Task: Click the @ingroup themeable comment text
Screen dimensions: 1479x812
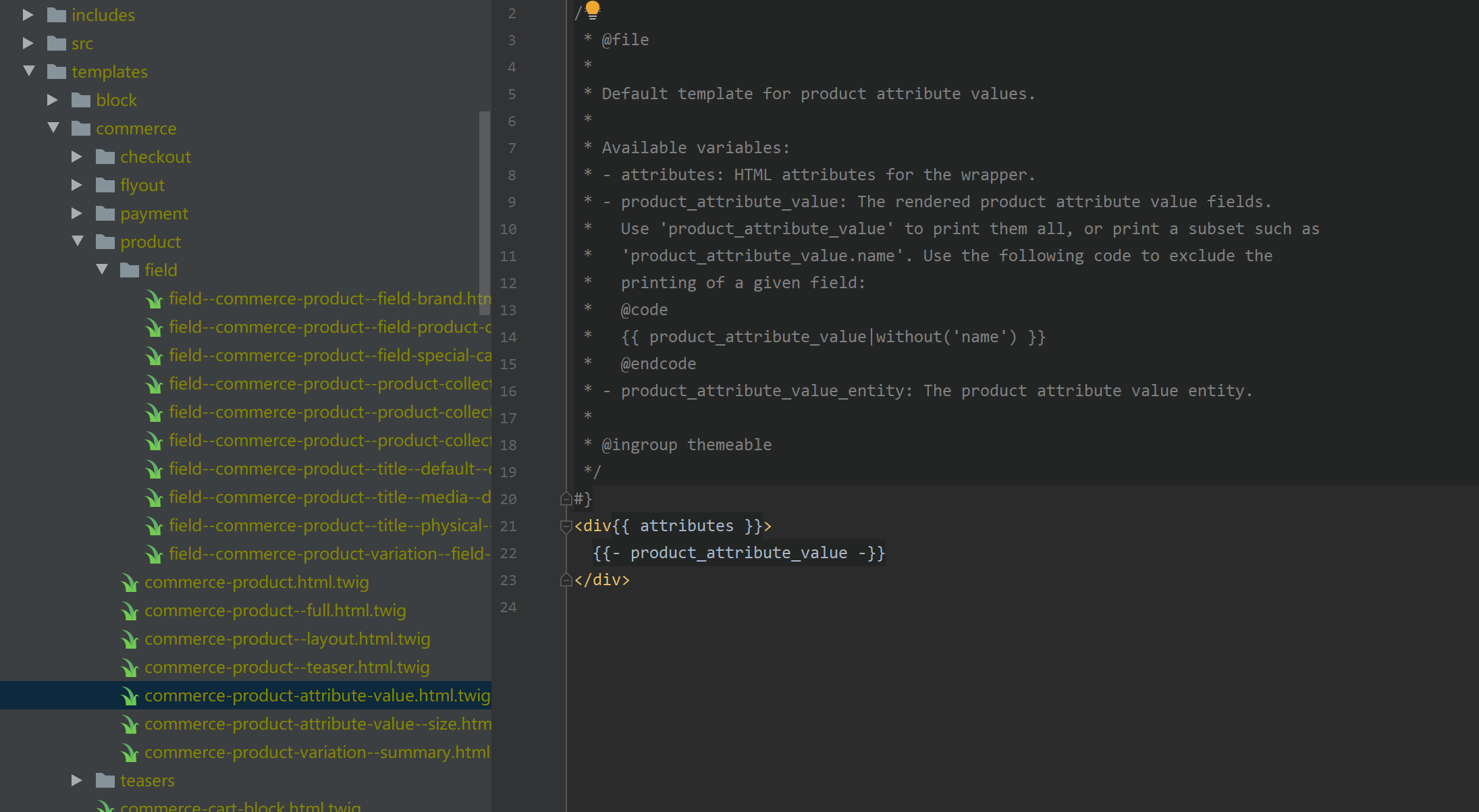Action: point(687,445)
